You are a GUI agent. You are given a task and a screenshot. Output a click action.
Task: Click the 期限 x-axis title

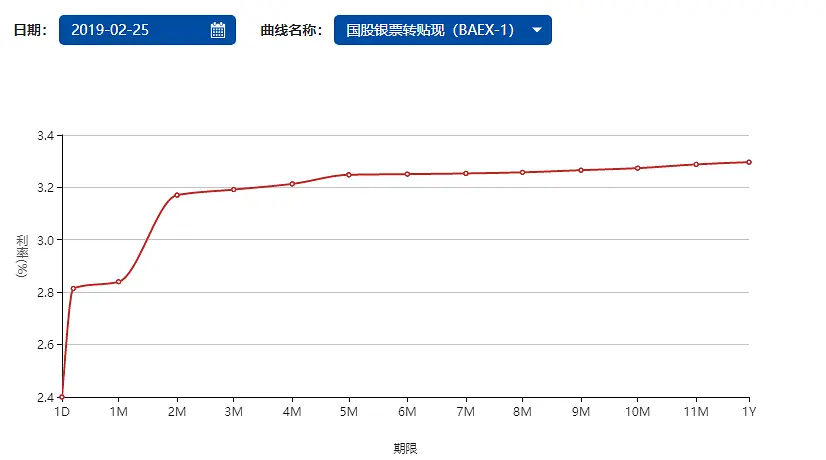click(x=405, y=448)
